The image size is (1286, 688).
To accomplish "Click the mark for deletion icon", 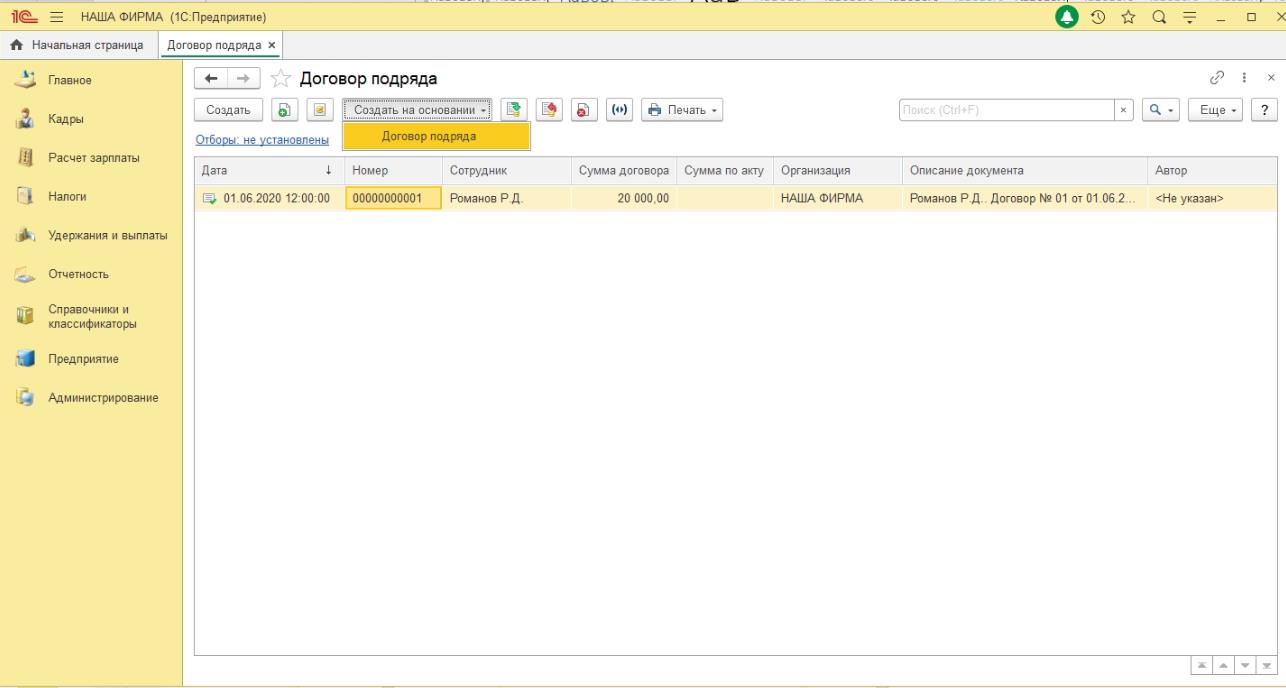I will click(580, 109).
